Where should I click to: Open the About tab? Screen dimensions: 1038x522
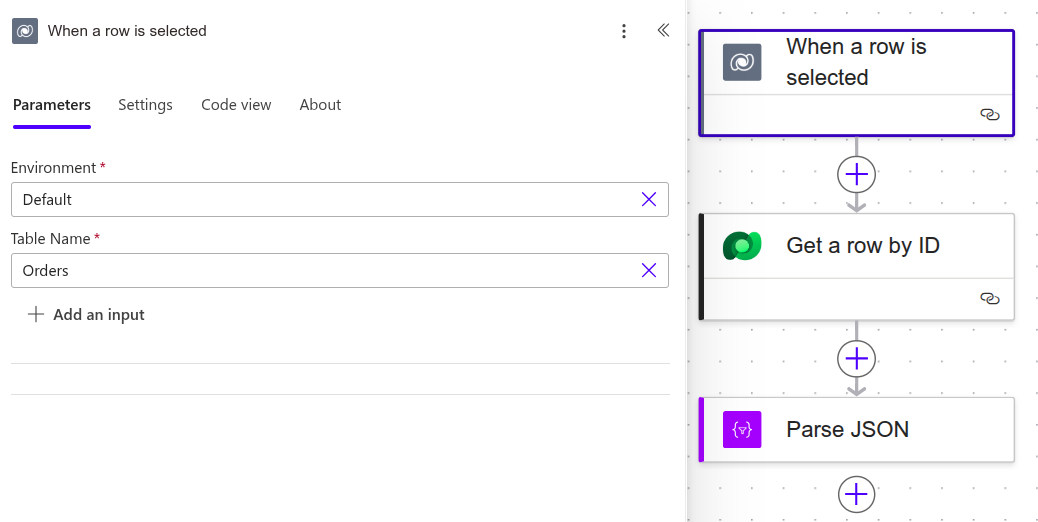(320, 105)
